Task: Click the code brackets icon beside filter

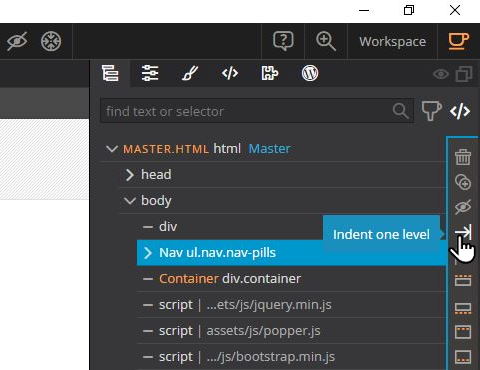Action: pos(460,111)
